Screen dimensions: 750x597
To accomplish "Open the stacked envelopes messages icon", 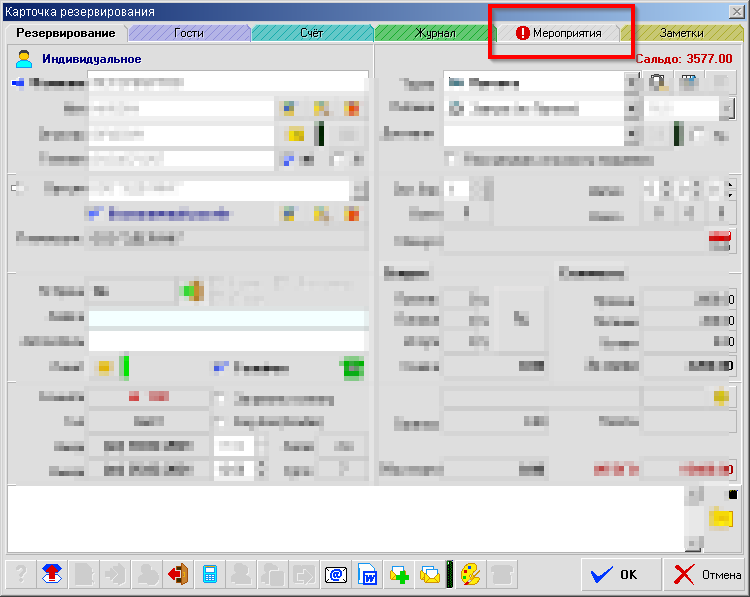I will [430, 575].
